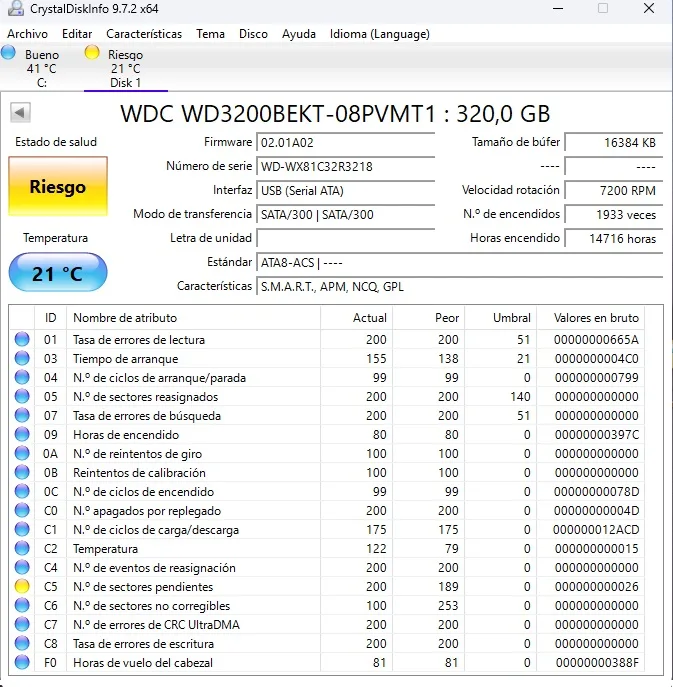Click the Interfaz field USB (Serial ATA)
This screenshot has width=673, height=687.
[x=346, y=191]
